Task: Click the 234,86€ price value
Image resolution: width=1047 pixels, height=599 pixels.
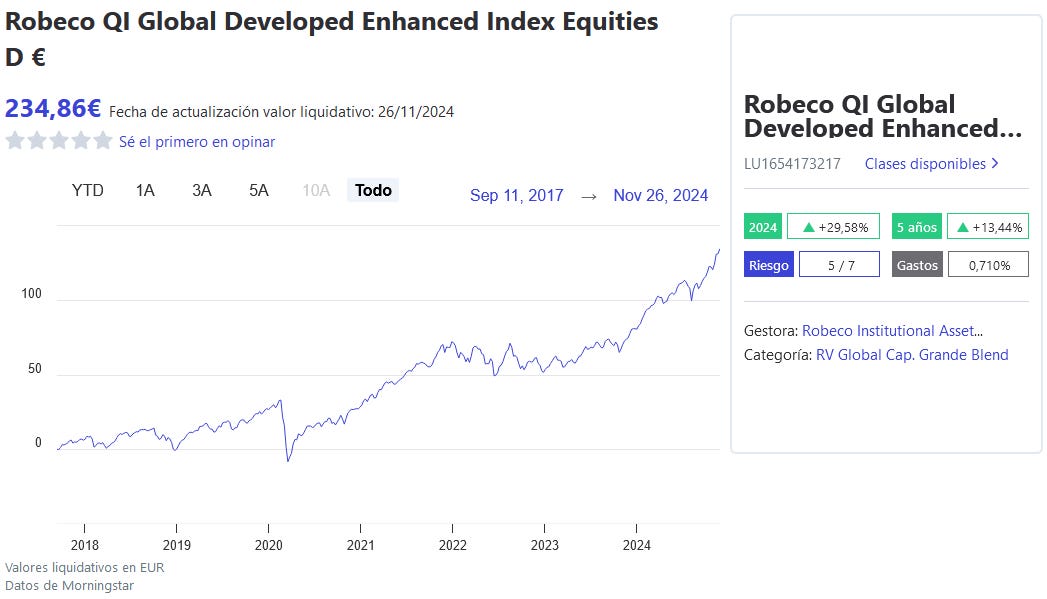Action: pyautogui.click(x=53, y=108)
